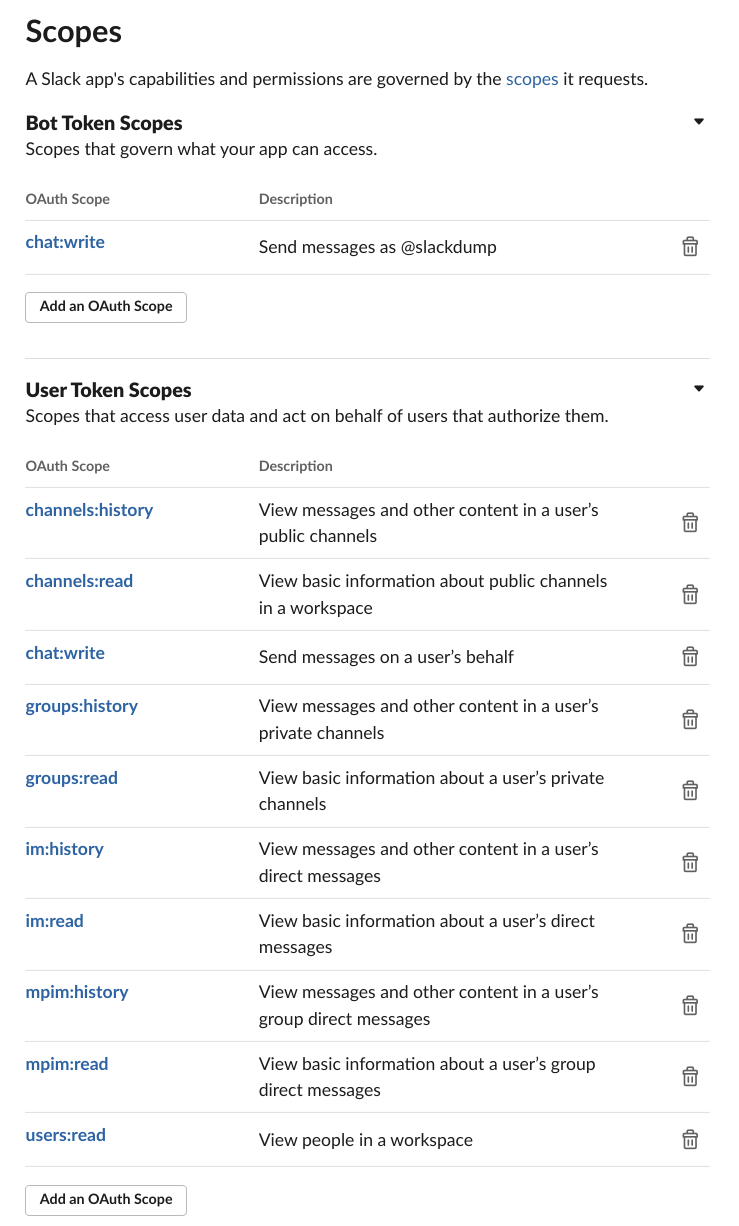Delete the im:history scope
739x1226 pixels.
click(x=690, y=862)
